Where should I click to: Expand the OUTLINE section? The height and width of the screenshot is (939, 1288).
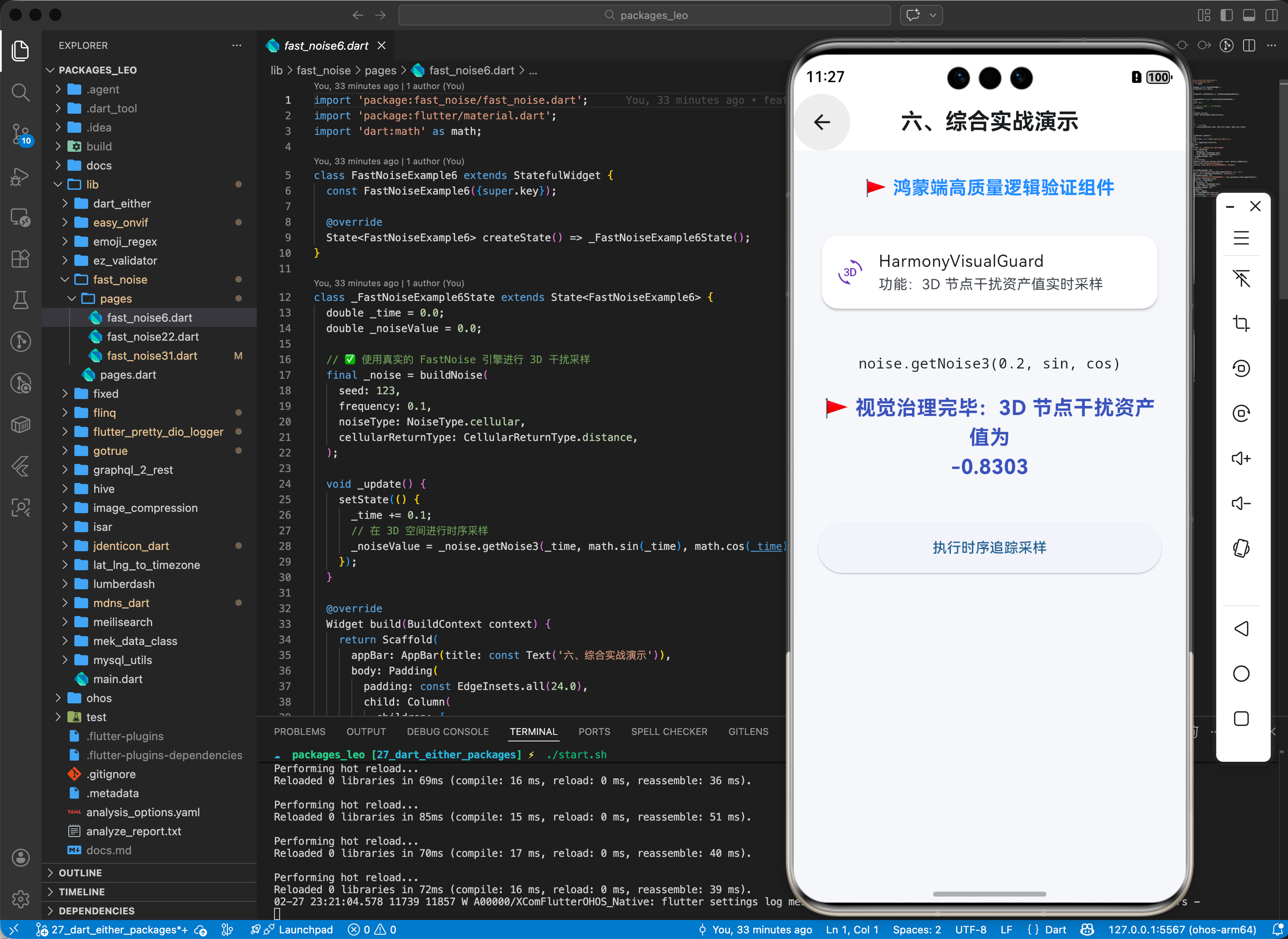tap(80, 872)
